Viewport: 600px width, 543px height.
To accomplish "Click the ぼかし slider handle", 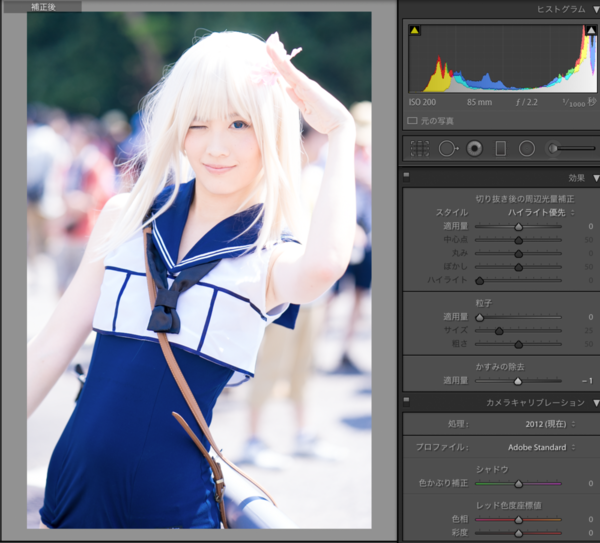I will [518, 267].
